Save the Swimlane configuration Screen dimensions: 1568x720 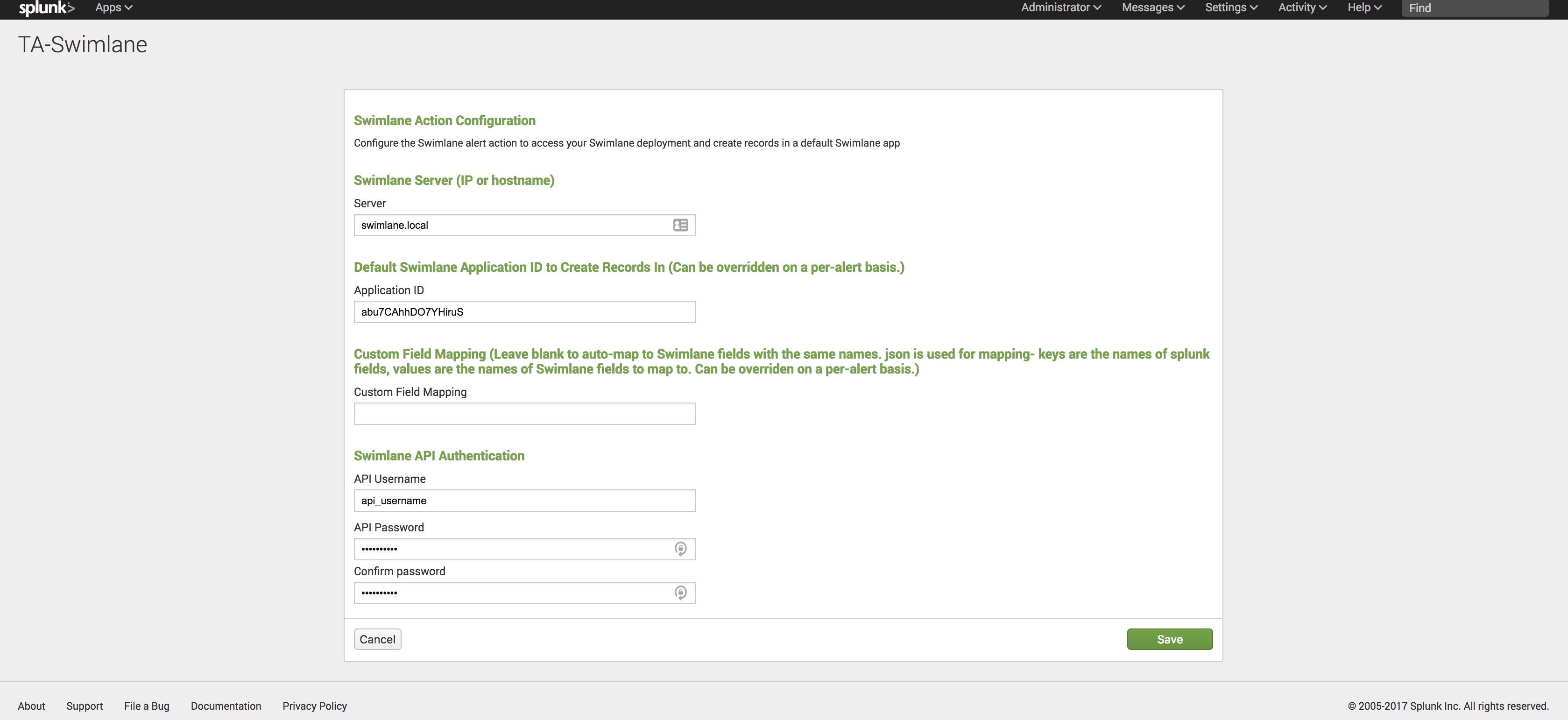(x=1169, y=639)
